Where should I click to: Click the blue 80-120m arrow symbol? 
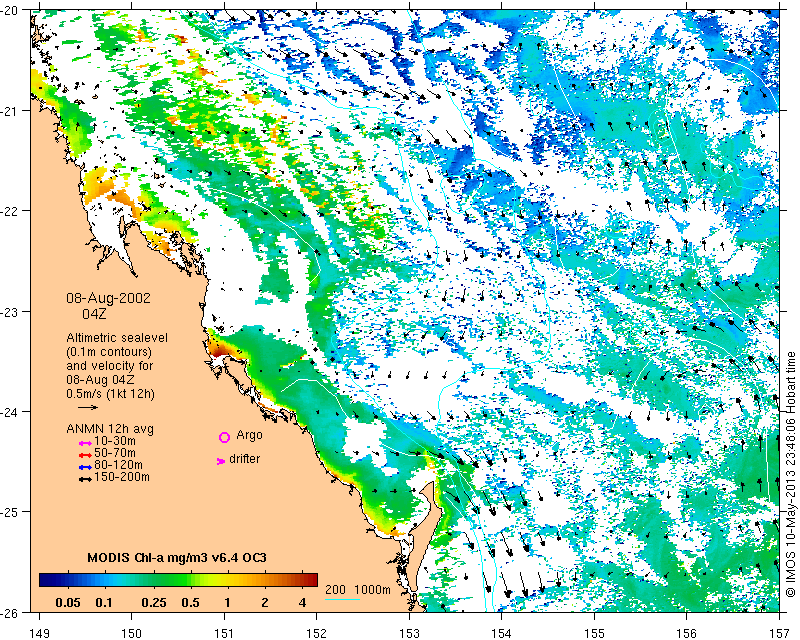tap(85, 467)
